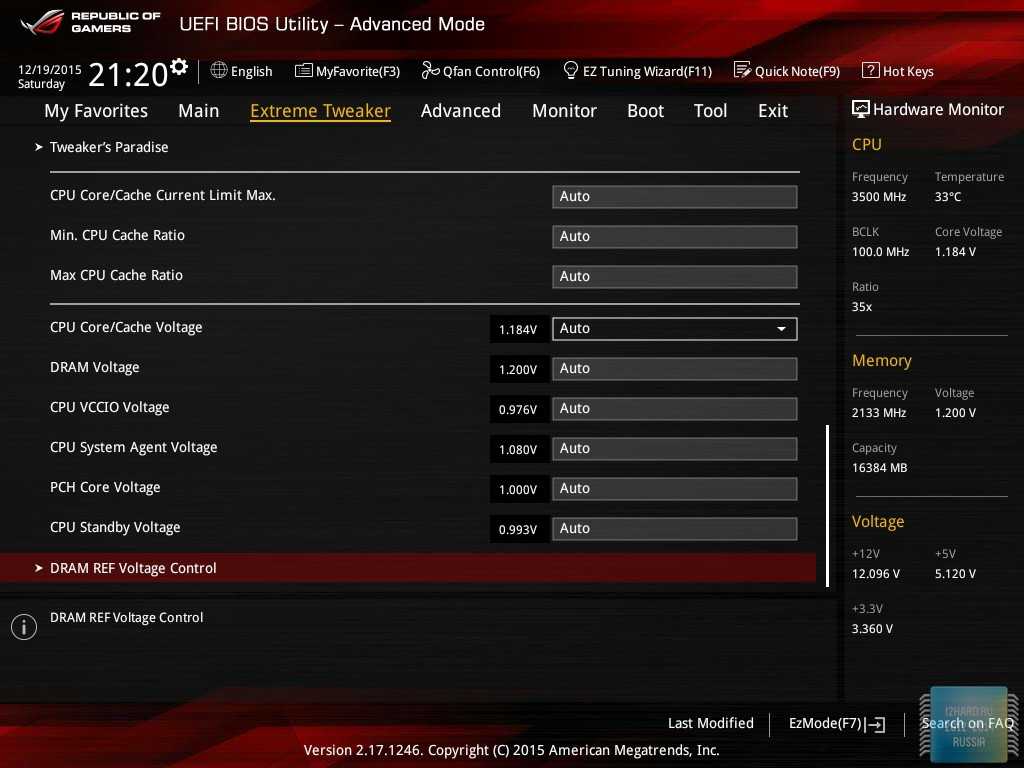Expand Tweaker's Paradise submenu
Image resolution: width=1024 pixels, height=768 pixels.
coord(109,147)
